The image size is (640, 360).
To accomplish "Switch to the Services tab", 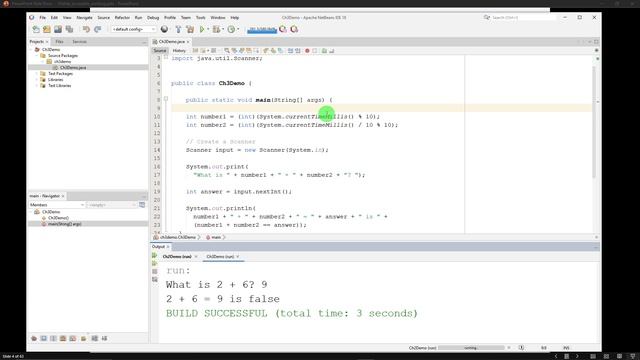I will pyautogui.click(x=79, y=42).
